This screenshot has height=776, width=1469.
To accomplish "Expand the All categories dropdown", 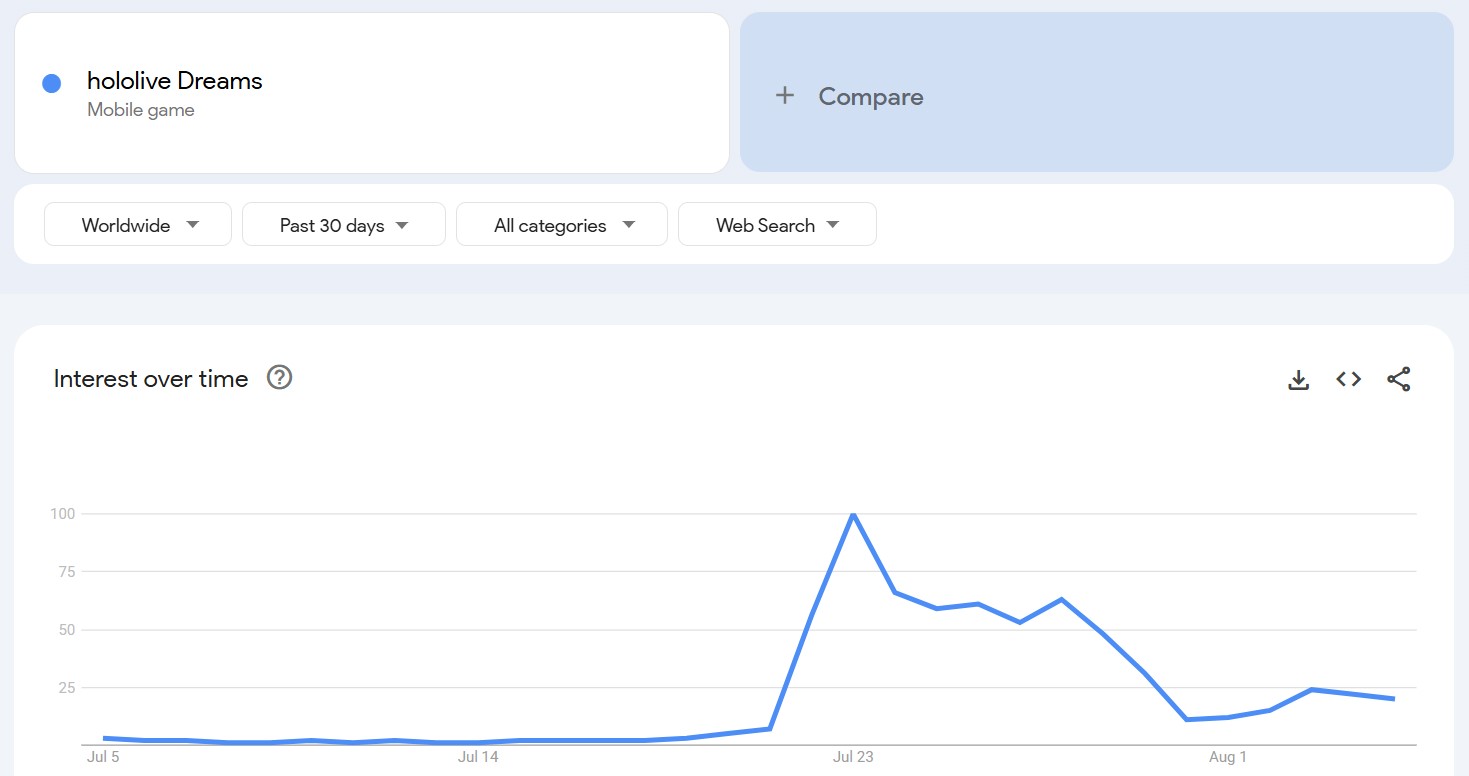I will pos(562,224).
